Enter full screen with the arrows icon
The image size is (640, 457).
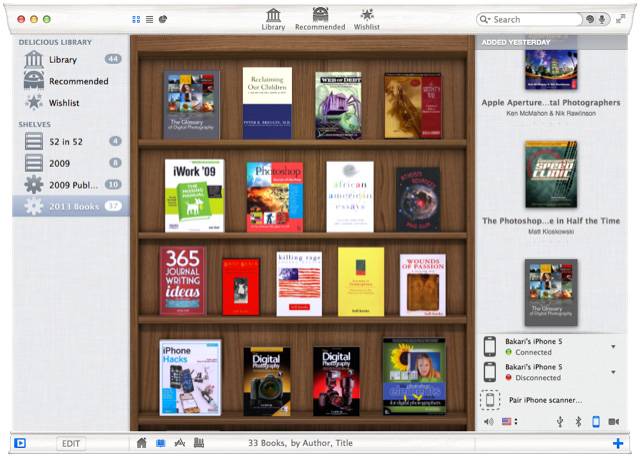[621, 19]
